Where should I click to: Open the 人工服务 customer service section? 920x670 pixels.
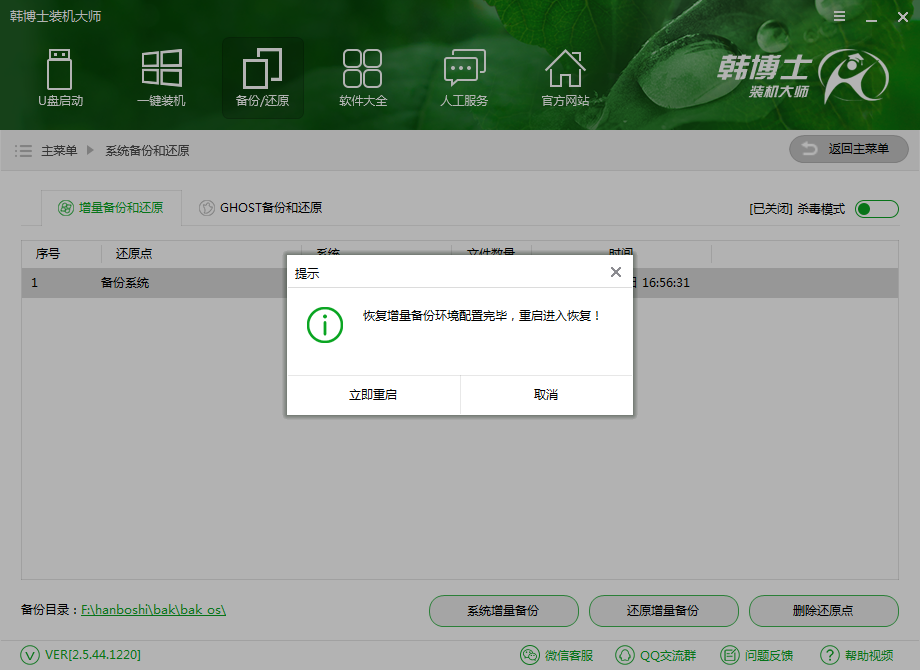coord(464,78)
